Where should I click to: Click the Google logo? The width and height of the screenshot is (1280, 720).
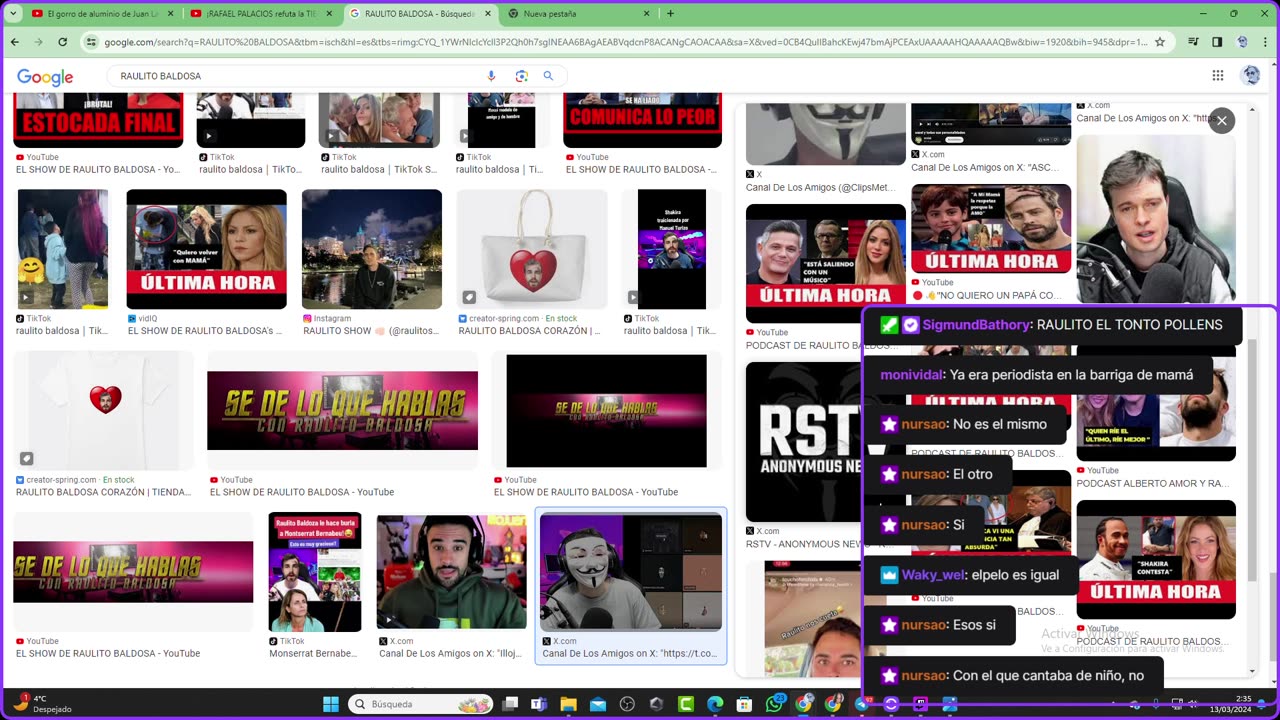coord(45,77)
